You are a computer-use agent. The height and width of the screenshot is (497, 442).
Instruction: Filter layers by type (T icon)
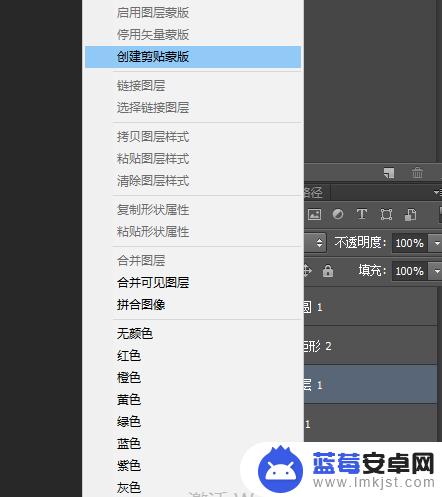point(362,214)
